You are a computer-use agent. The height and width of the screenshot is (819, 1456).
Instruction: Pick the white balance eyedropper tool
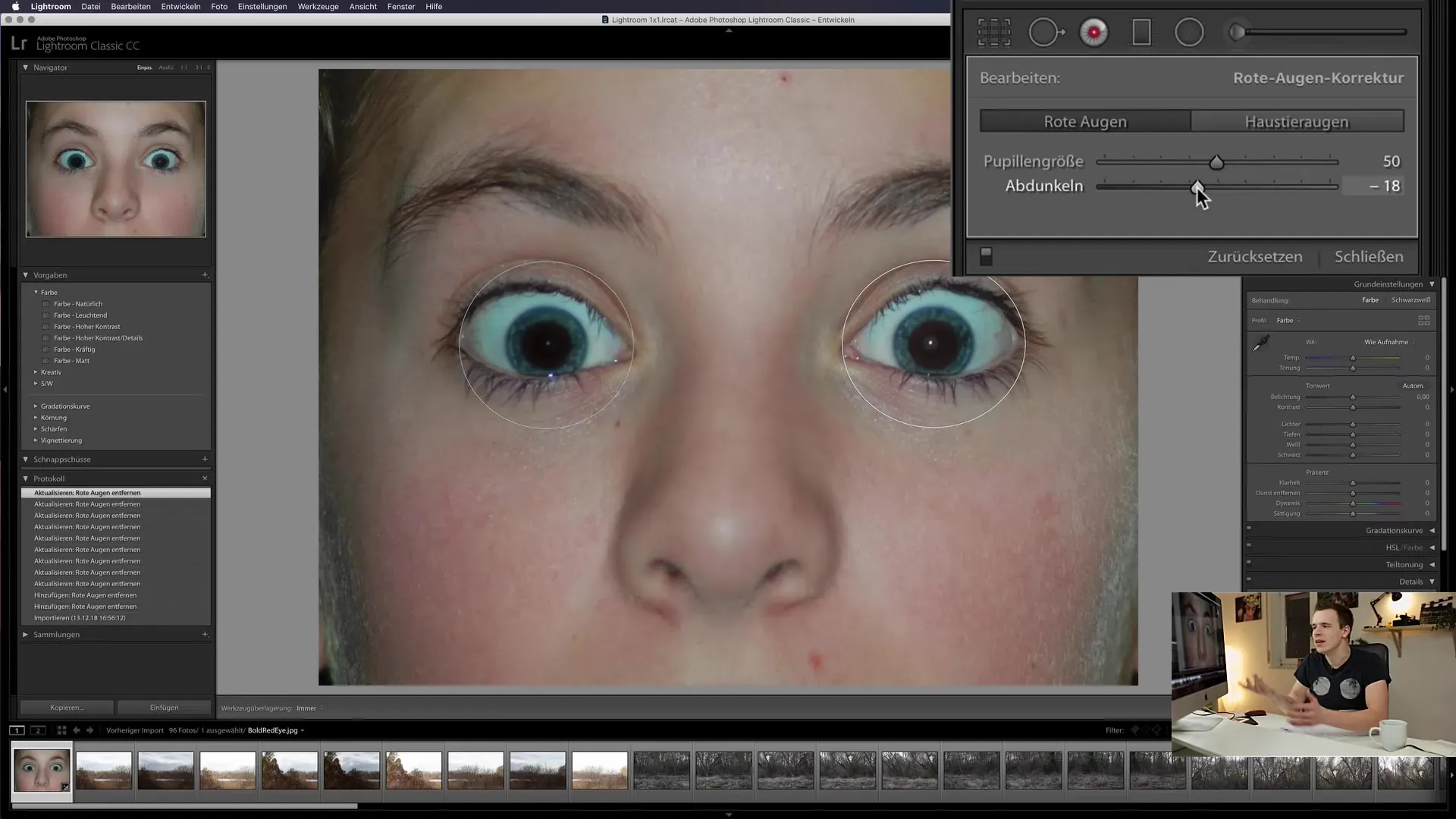point(1261,344)
